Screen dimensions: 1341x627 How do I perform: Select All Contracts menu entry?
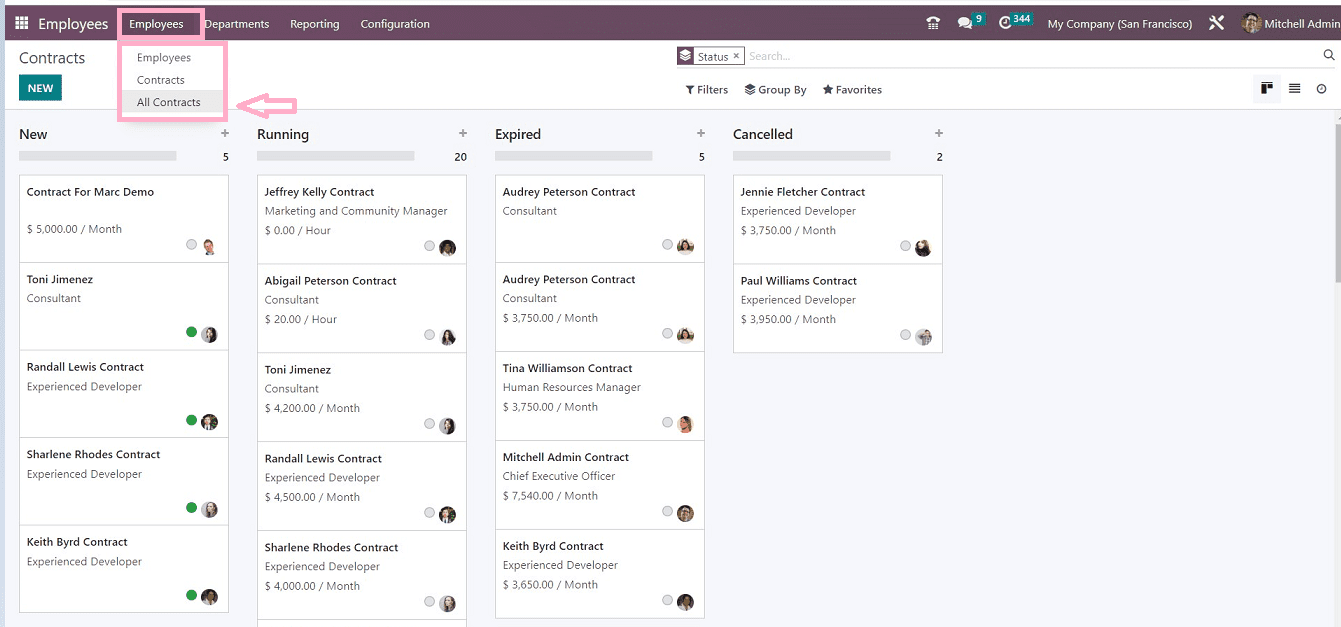click(168, 102)
